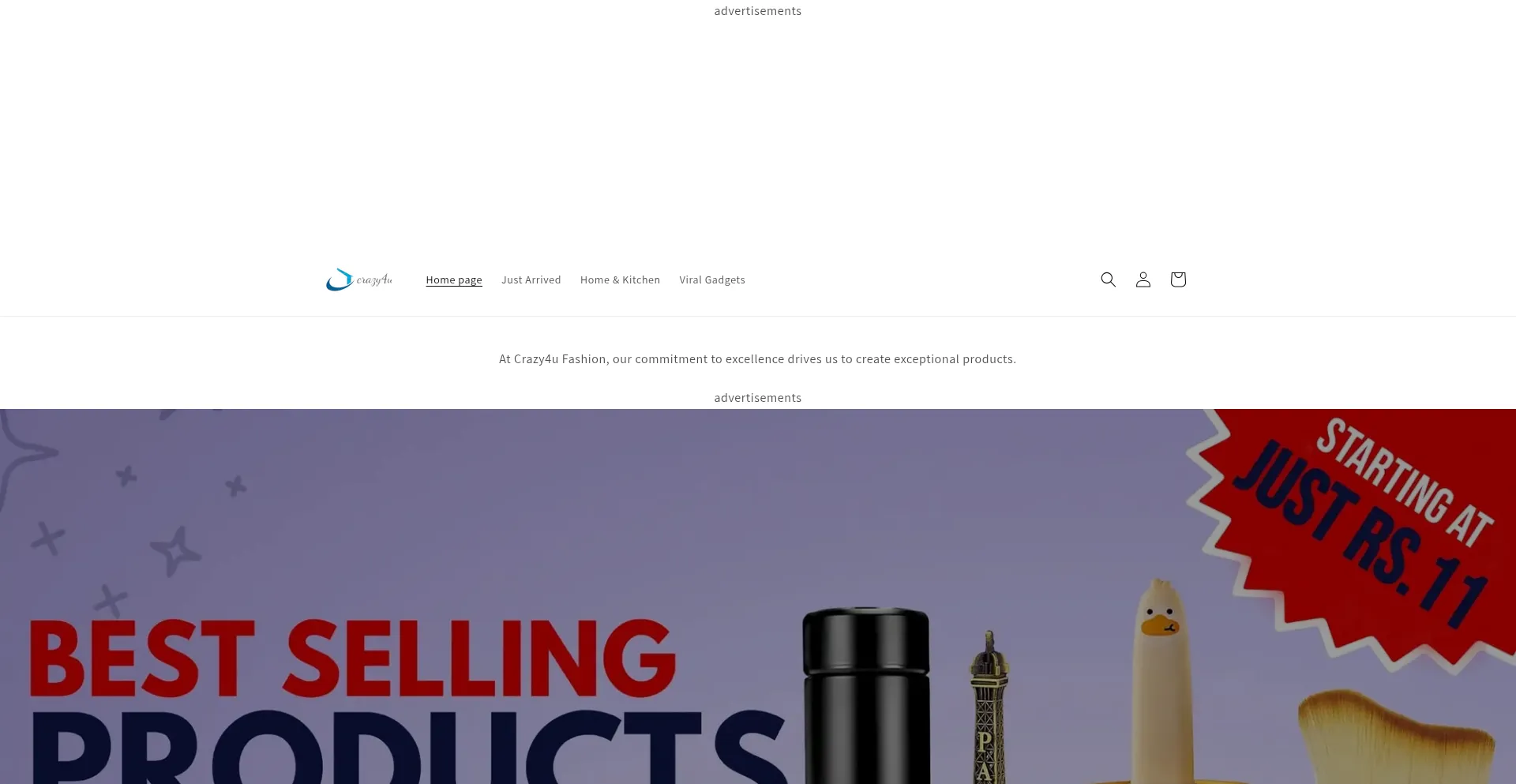Go to the Home page menu link

tap(454, 279)
